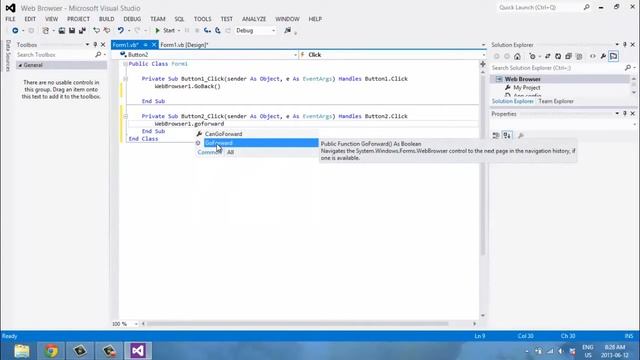Open the document tabs overflow dropdown arrow

pyautogui.click(x=484, y=45)
